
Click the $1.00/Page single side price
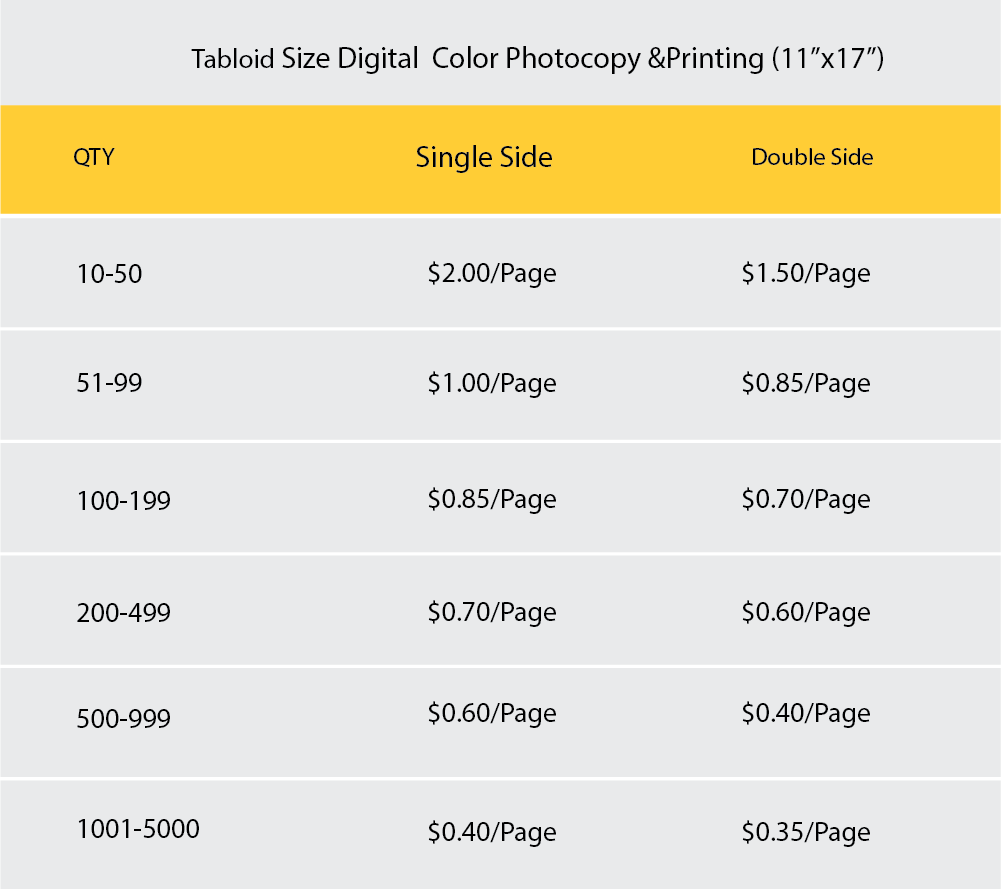(491, 383)
